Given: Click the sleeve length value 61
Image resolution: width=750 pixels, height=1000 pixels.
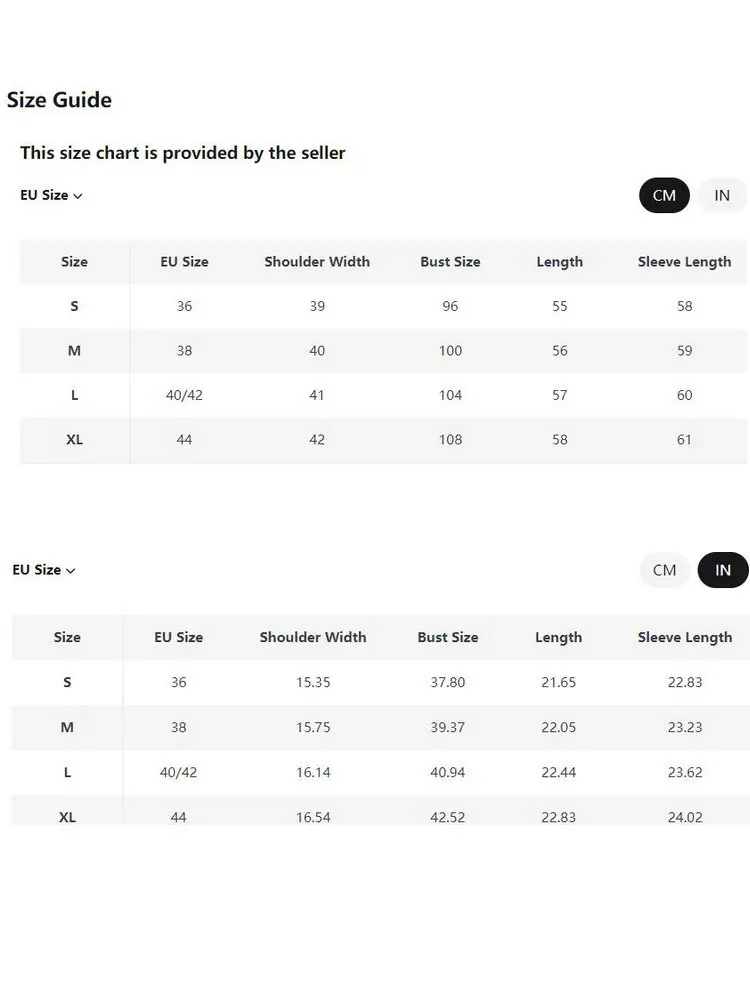Looking at the screenshot, I should (x=685, y=439).
